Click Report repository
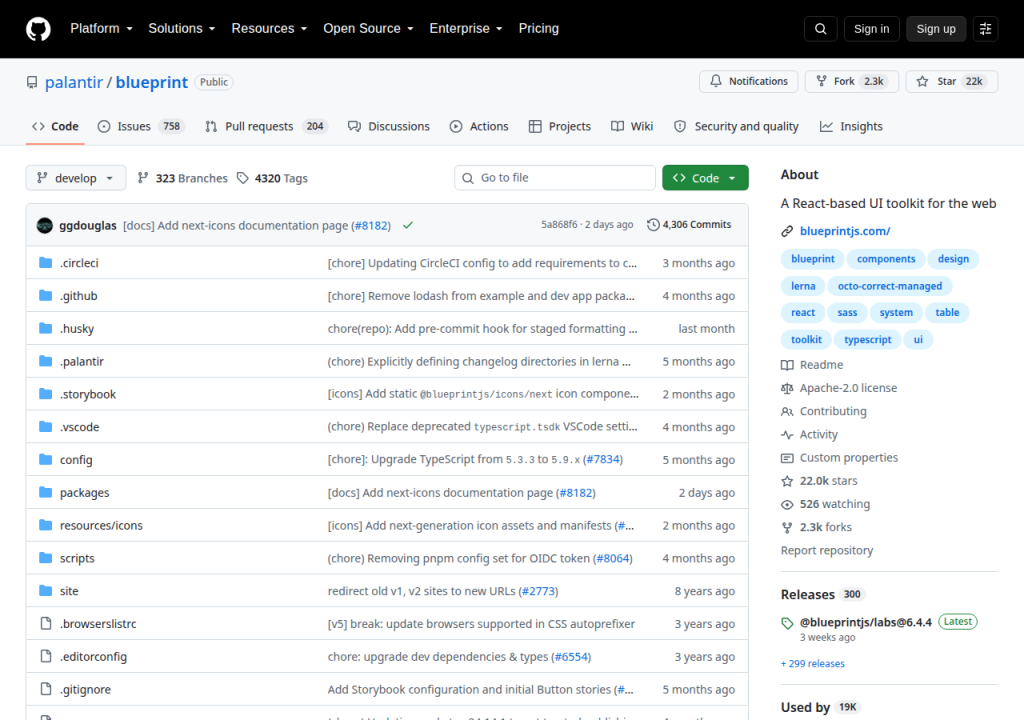 [x=827, y=551]
